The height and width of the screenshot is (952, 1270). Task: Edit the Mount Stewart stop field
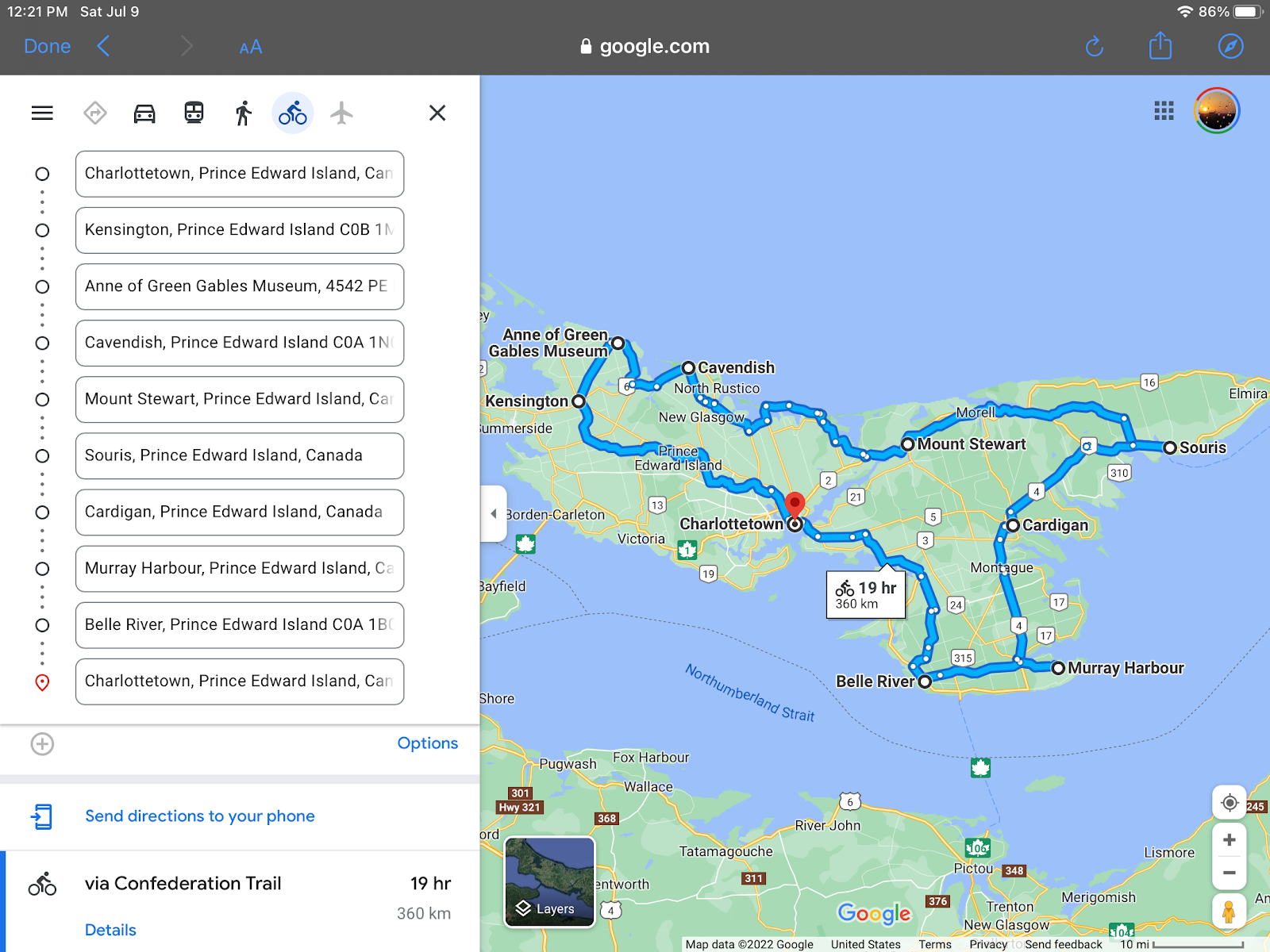tap(240, 399)
